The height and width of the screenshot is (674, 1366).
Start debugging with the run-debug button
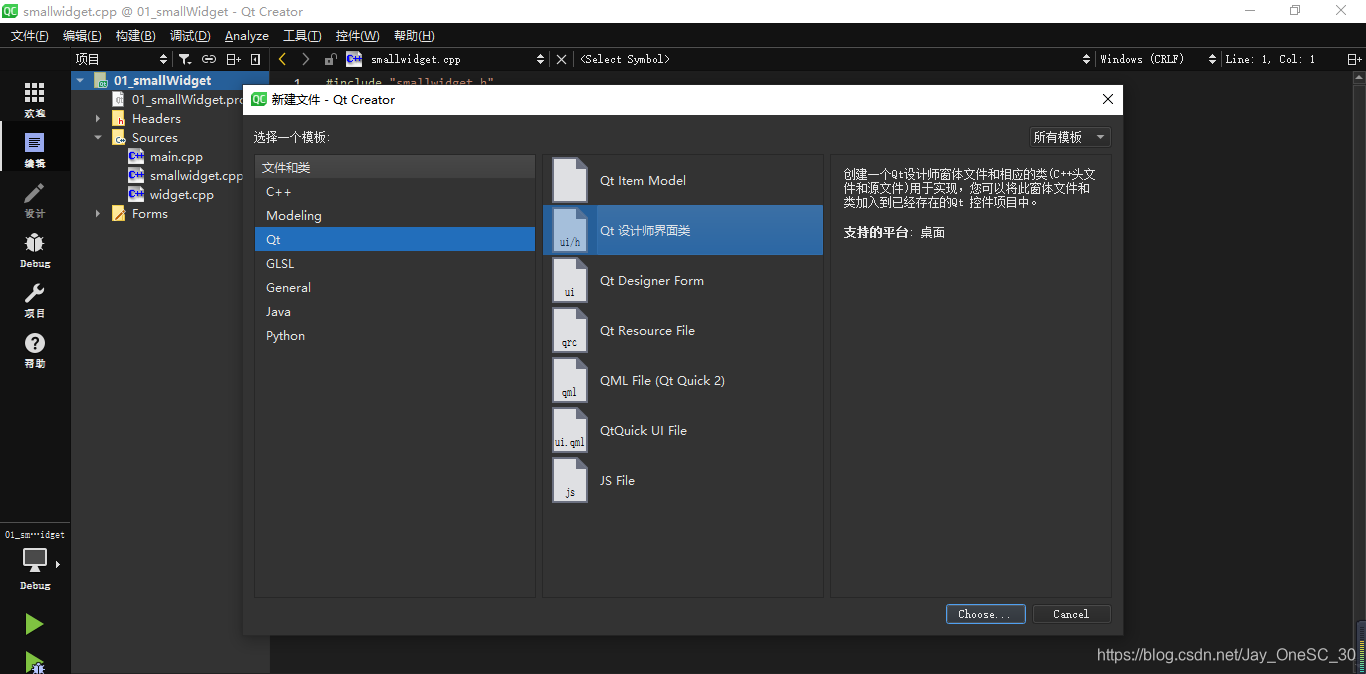35,662
